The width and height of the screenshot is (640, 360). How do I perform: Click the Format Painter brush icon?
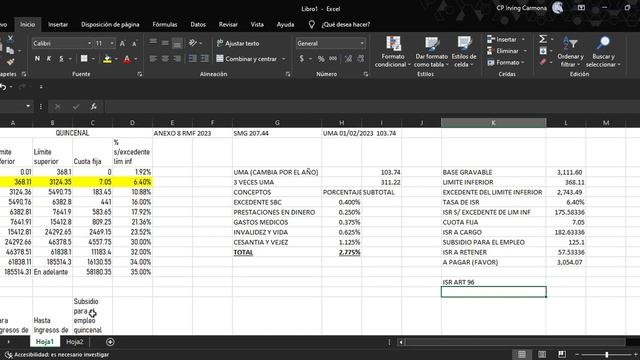[x=10, y=62]
